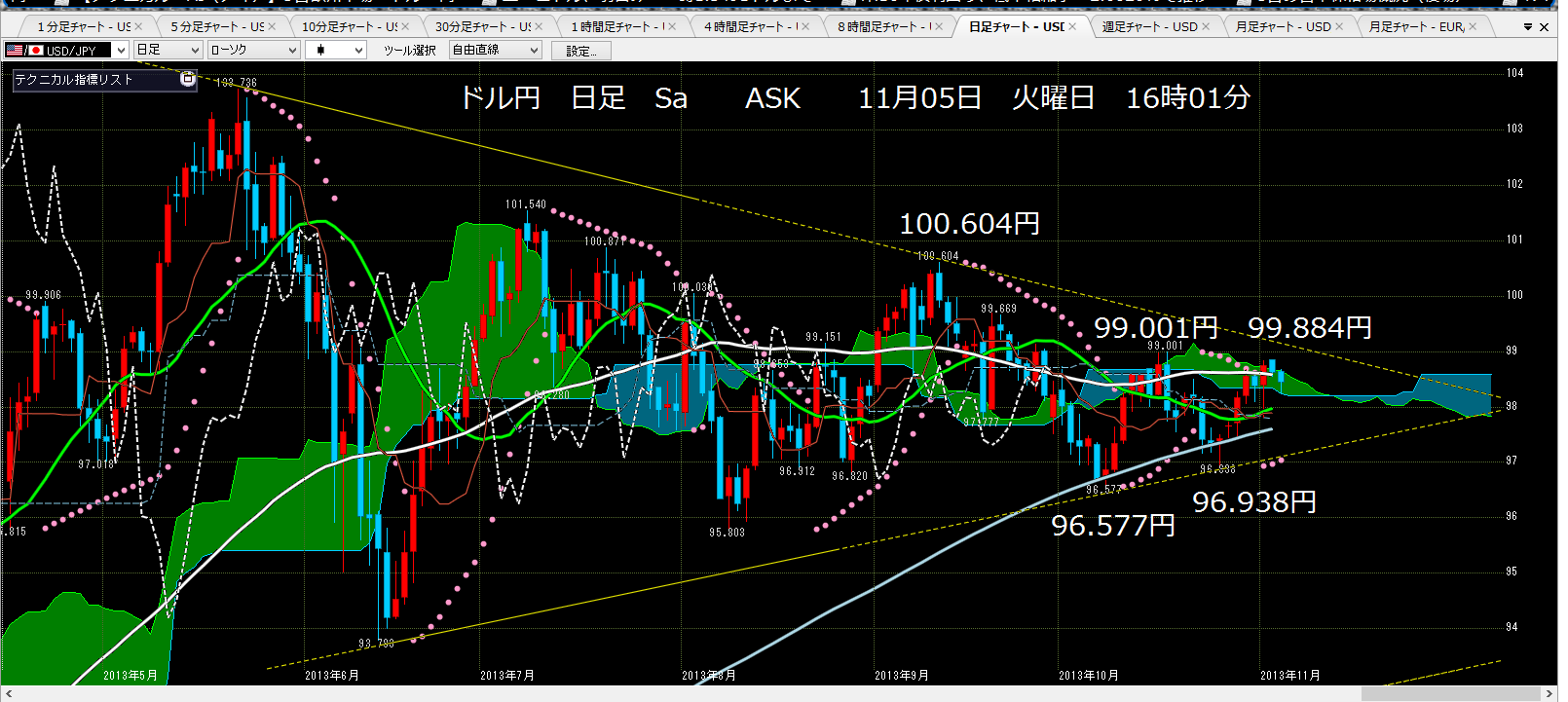Click the 95.803 price label
Viewport: 1568px width, 702px height.
[727, 533]
